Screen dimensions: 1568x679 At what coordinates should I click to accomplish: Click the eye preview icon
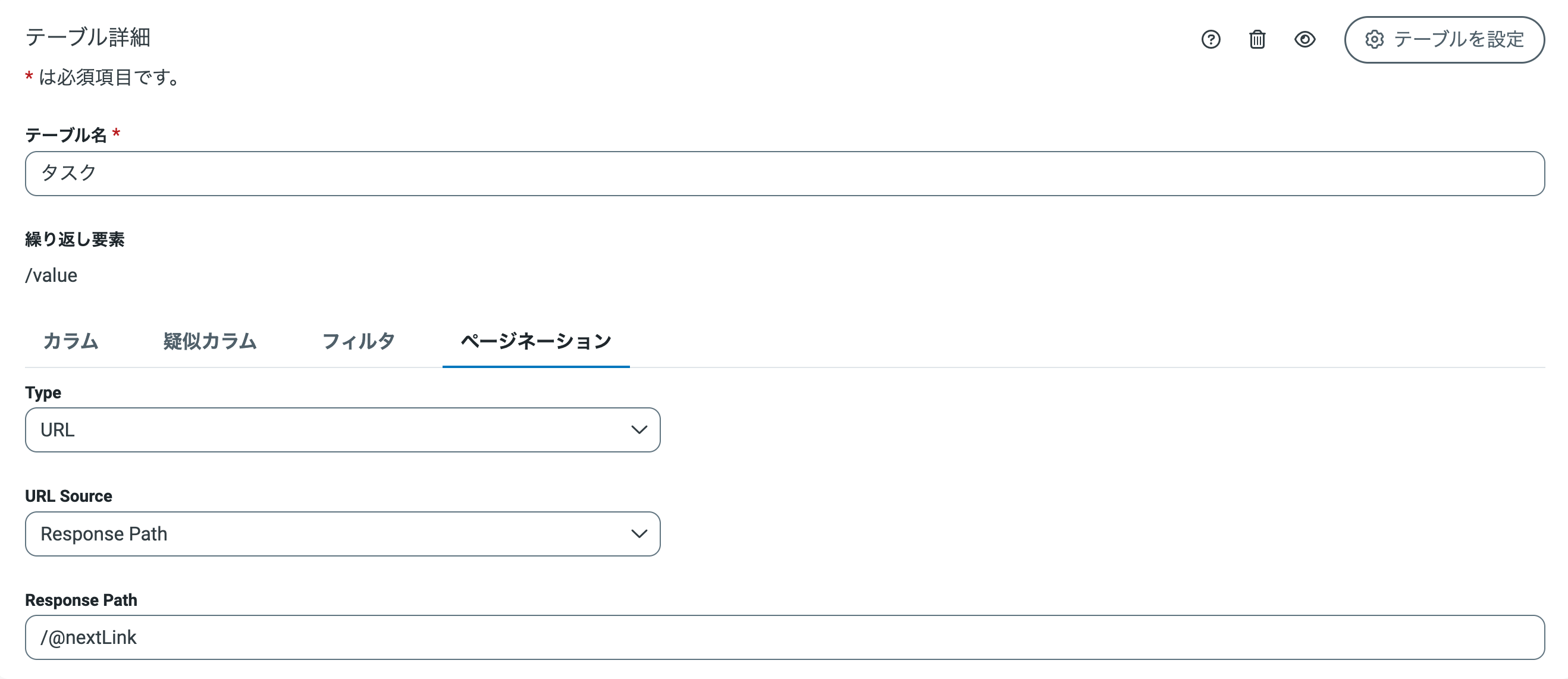point(1304,40)
